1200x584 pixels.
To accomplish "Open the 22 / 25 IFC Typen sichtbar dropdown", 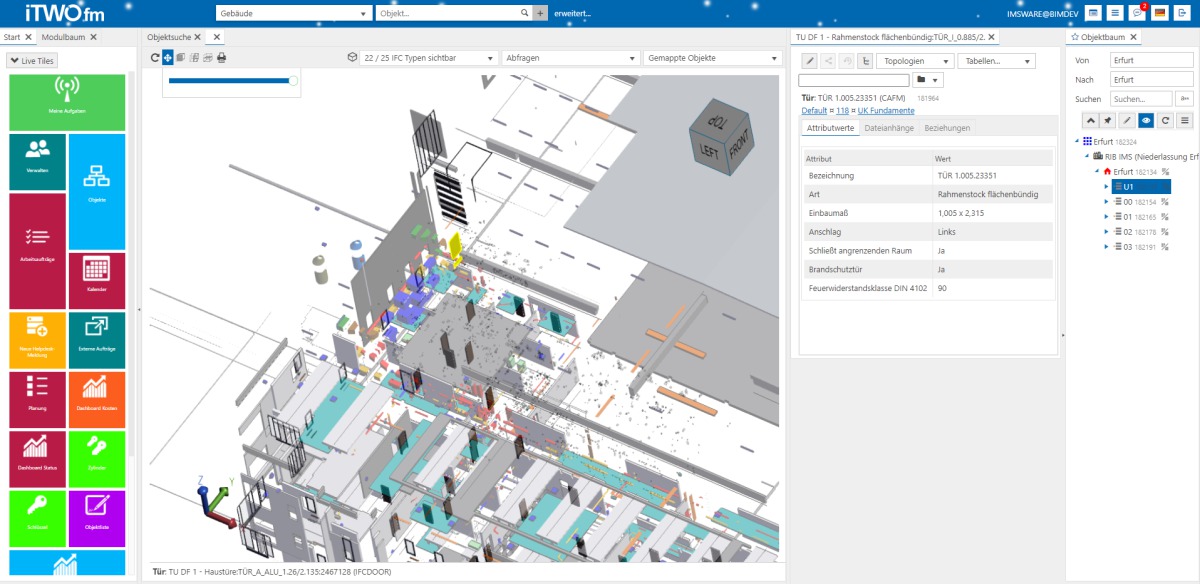I will pyautogui.click(x=430, y=57).
